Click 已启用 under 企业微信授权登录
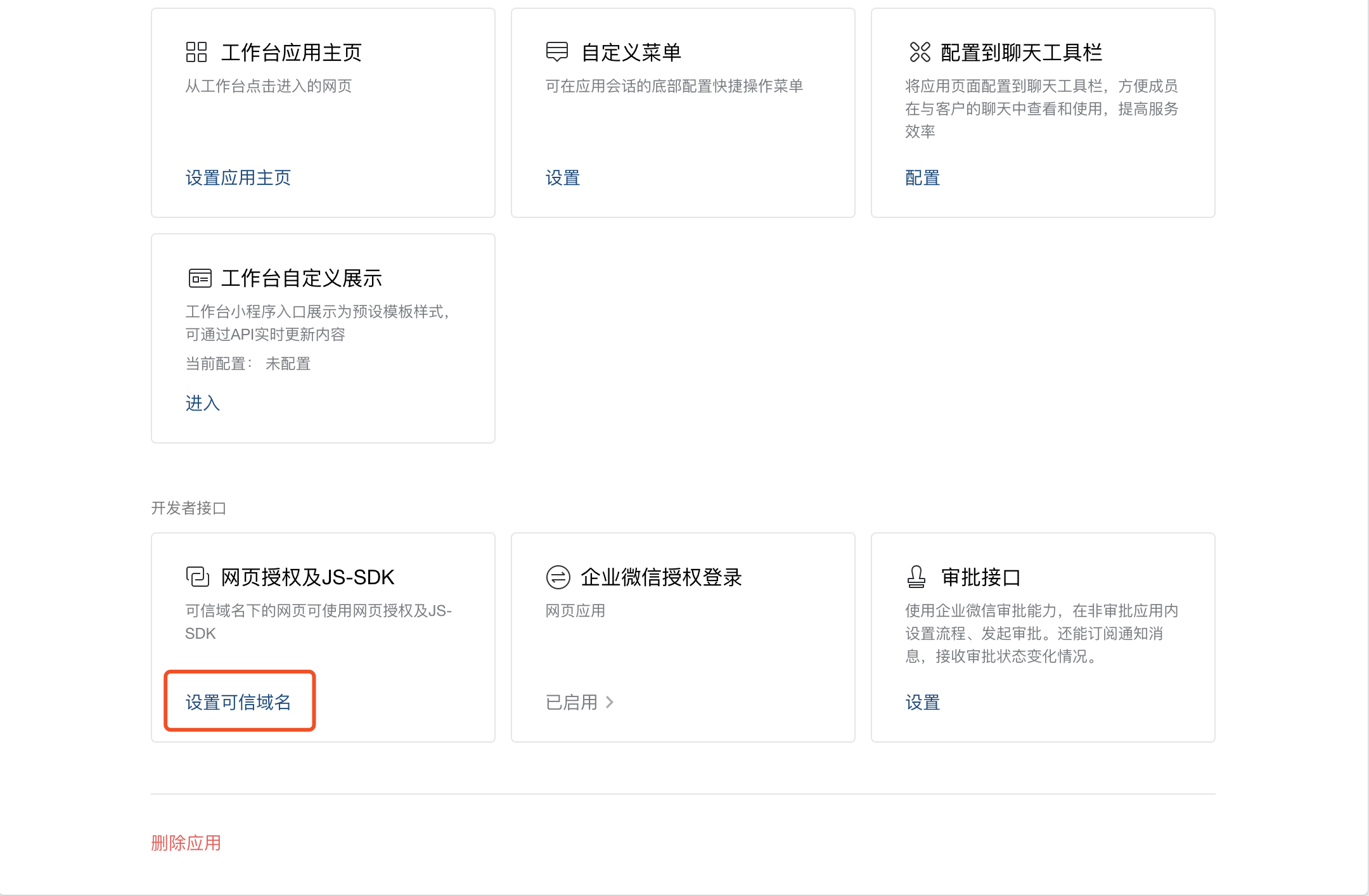Image resolution: width=1369 pixels, height=896 pixels. 571,702
